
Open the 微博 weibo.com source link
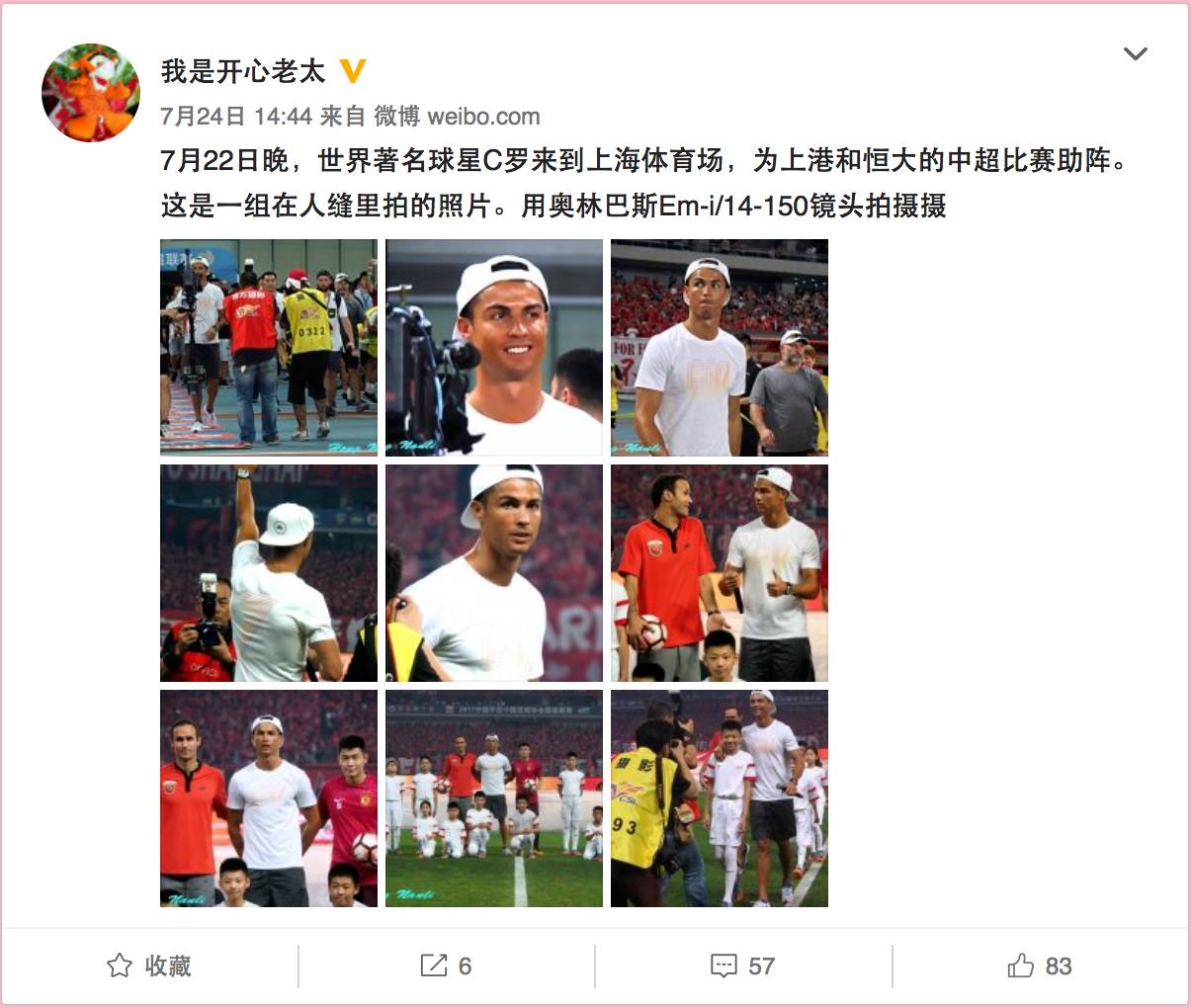point(457,117)
